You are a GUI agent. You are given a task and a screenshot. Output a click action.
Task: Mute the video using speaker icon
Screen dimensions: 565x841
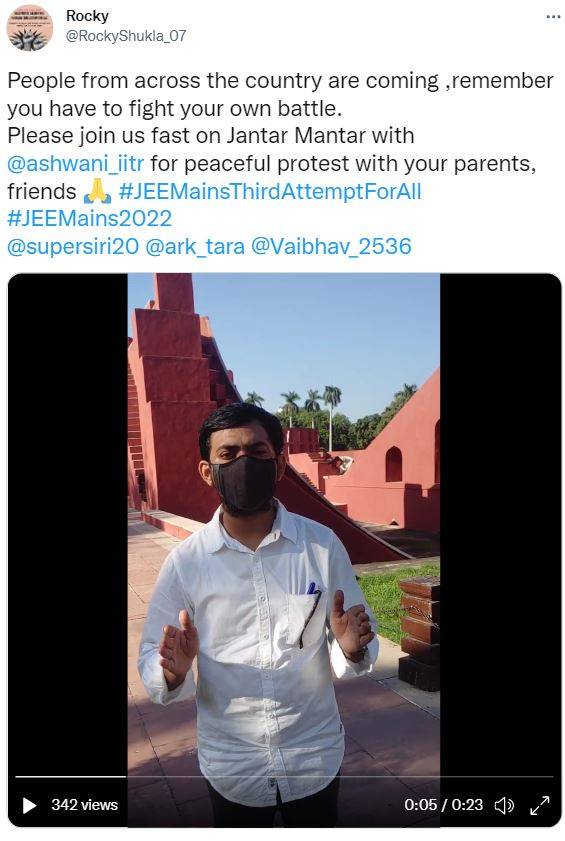[x=503, y=805]
